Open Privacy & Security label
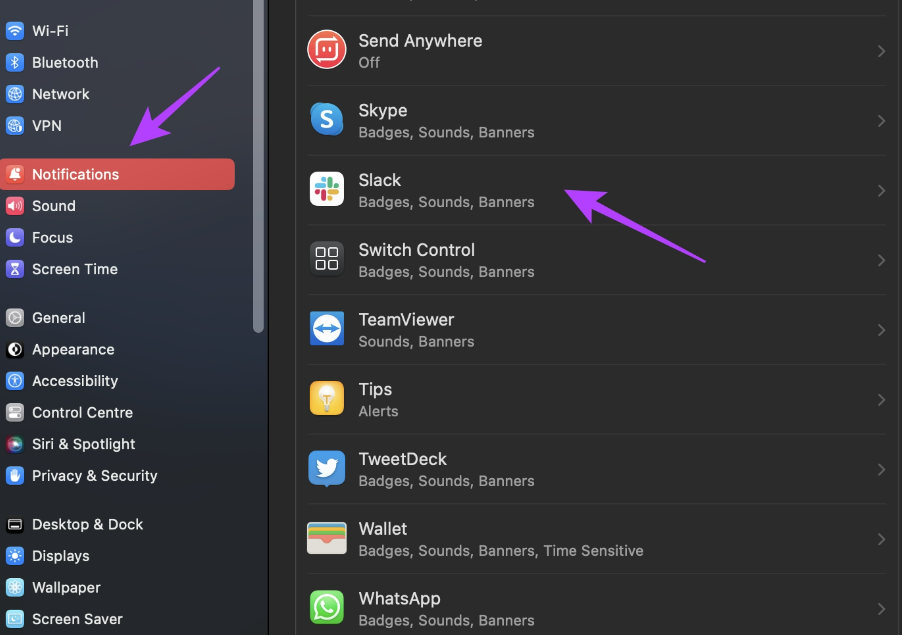Viewport: 902px width, 635px height. point(94,476)
